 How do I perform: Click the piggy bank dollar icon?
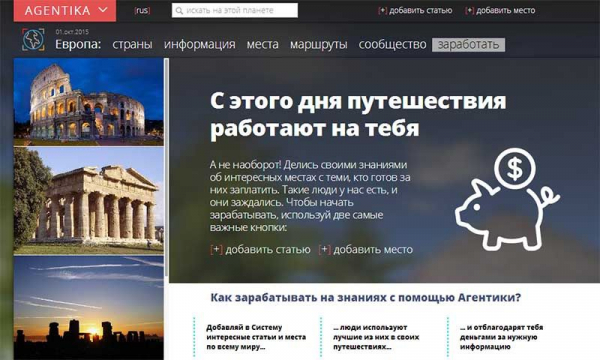click(x=507, y=200)
